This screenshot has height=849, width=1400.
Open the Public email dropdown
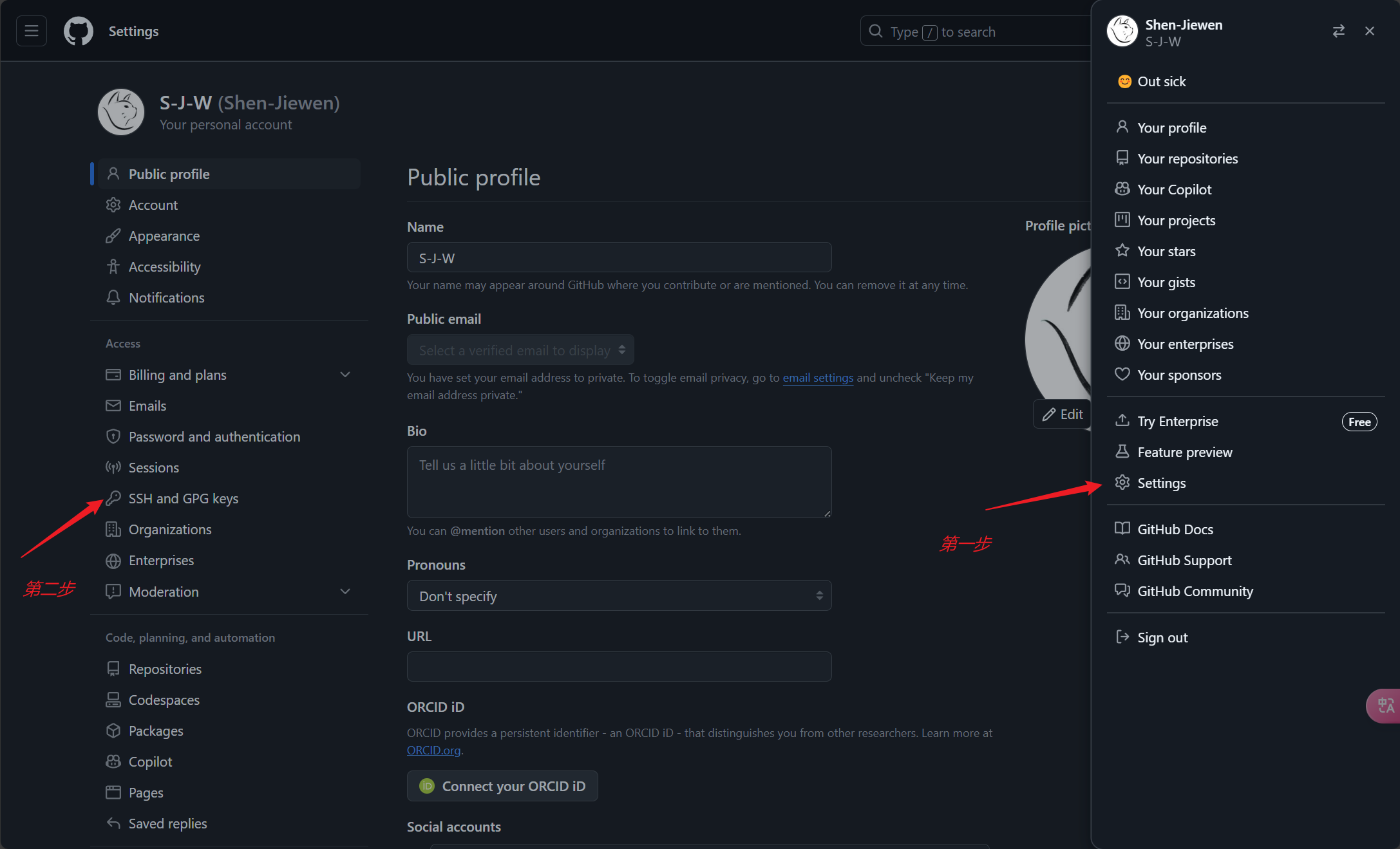pos(520,350)
